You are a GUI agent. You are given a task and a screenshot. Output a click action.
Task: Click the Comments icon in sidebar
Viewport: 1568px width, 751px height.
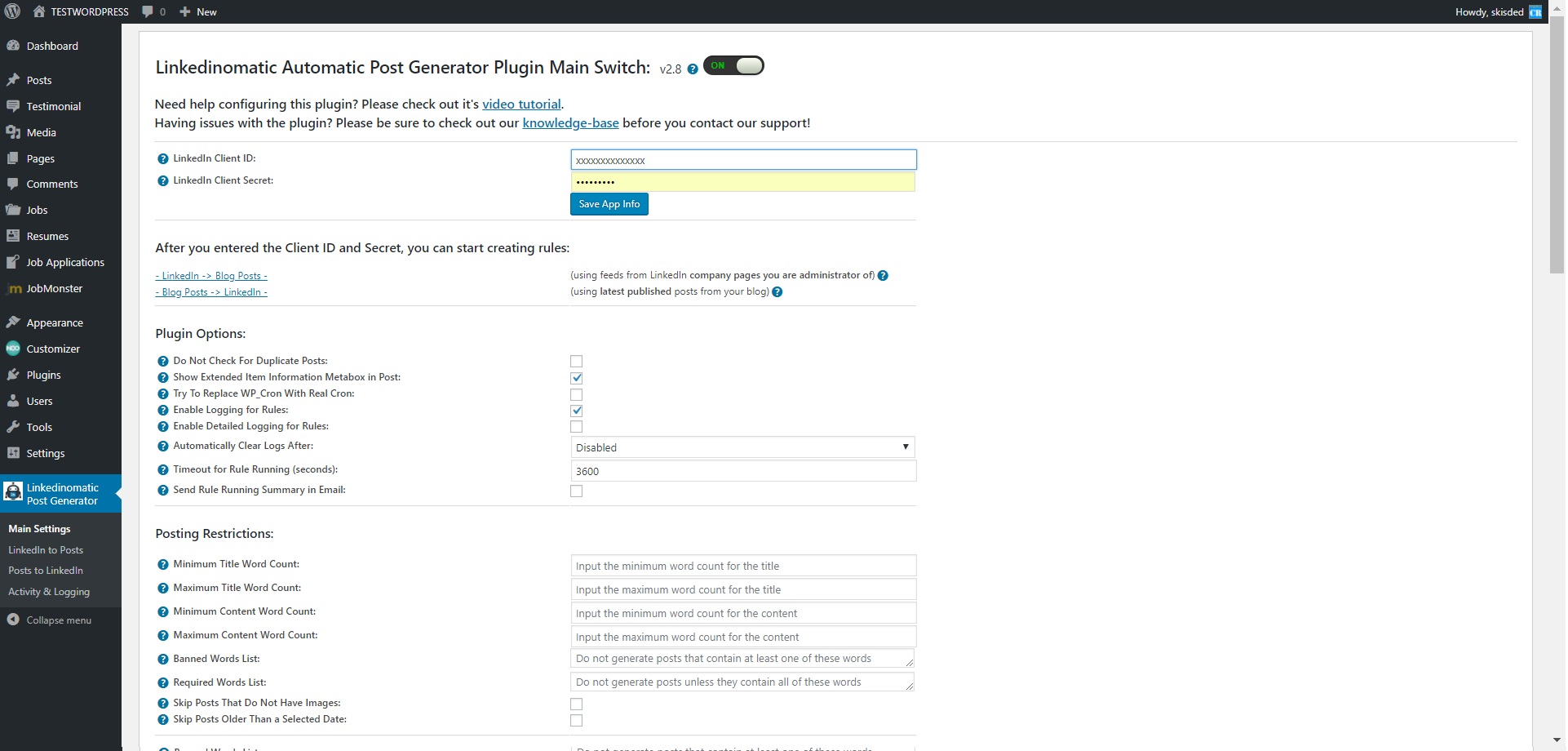pyautogui.click(x=13, y=184)
